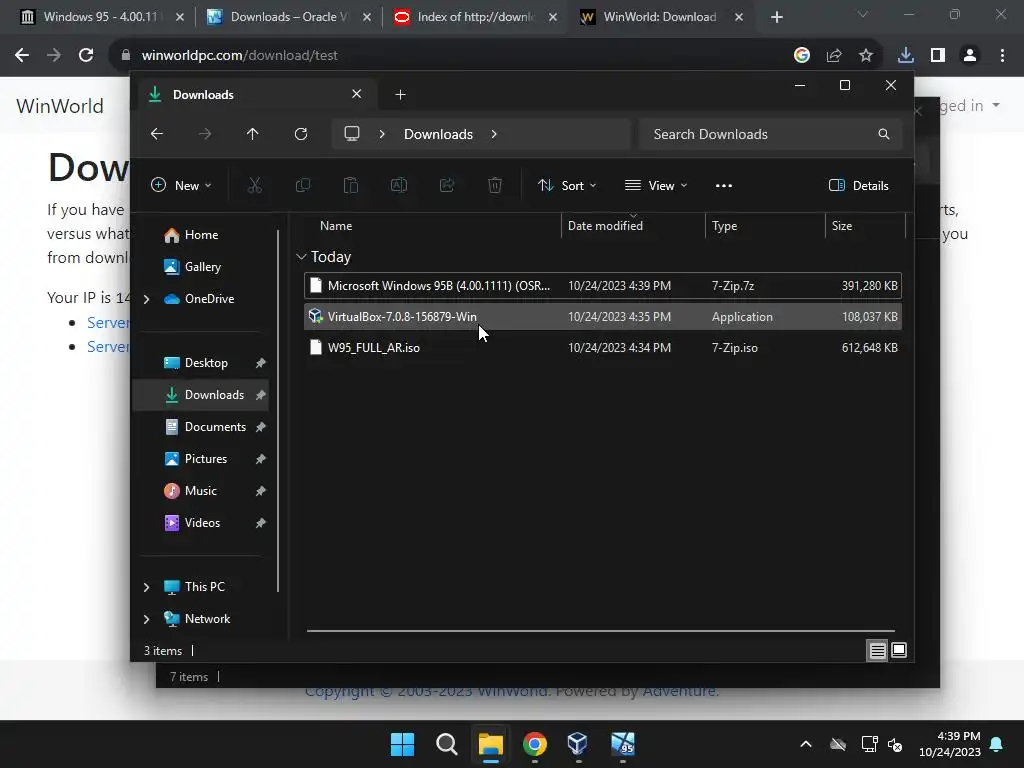1024x768 pixels.
Task: Open Home in navigation pane
Action: (201, 235)
